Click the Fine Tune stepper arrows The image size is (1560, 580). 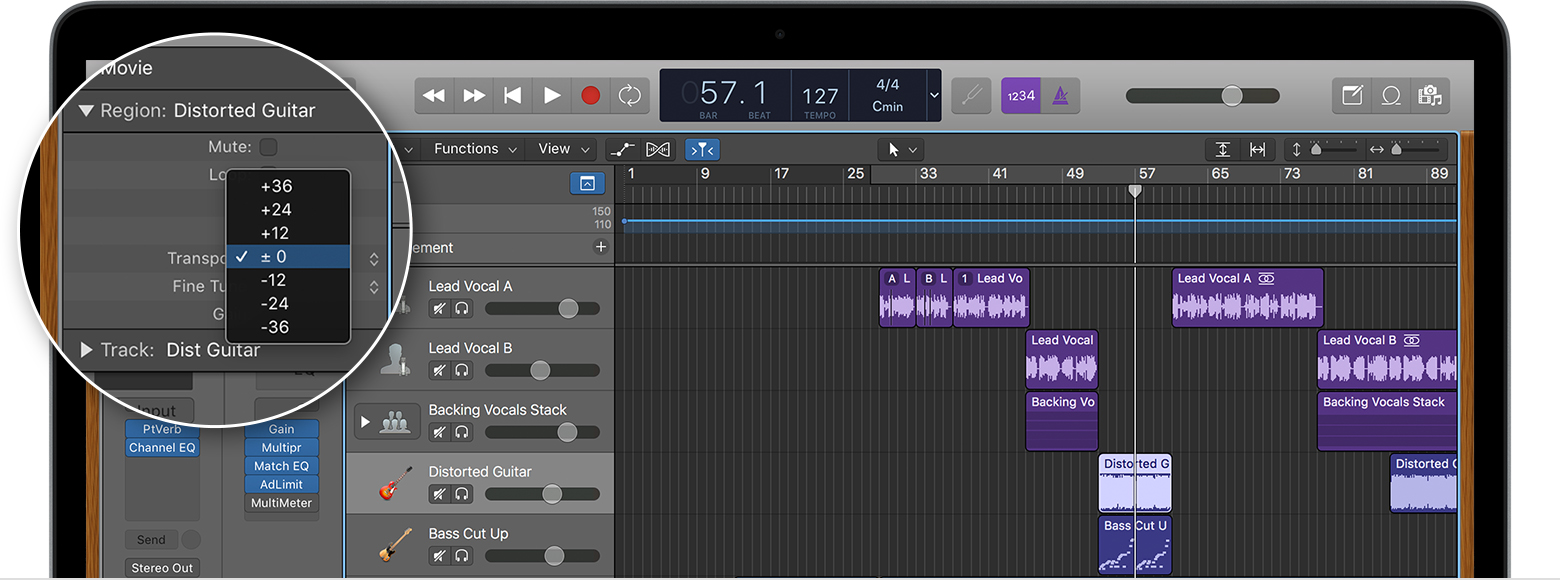(x=374, y=287)
